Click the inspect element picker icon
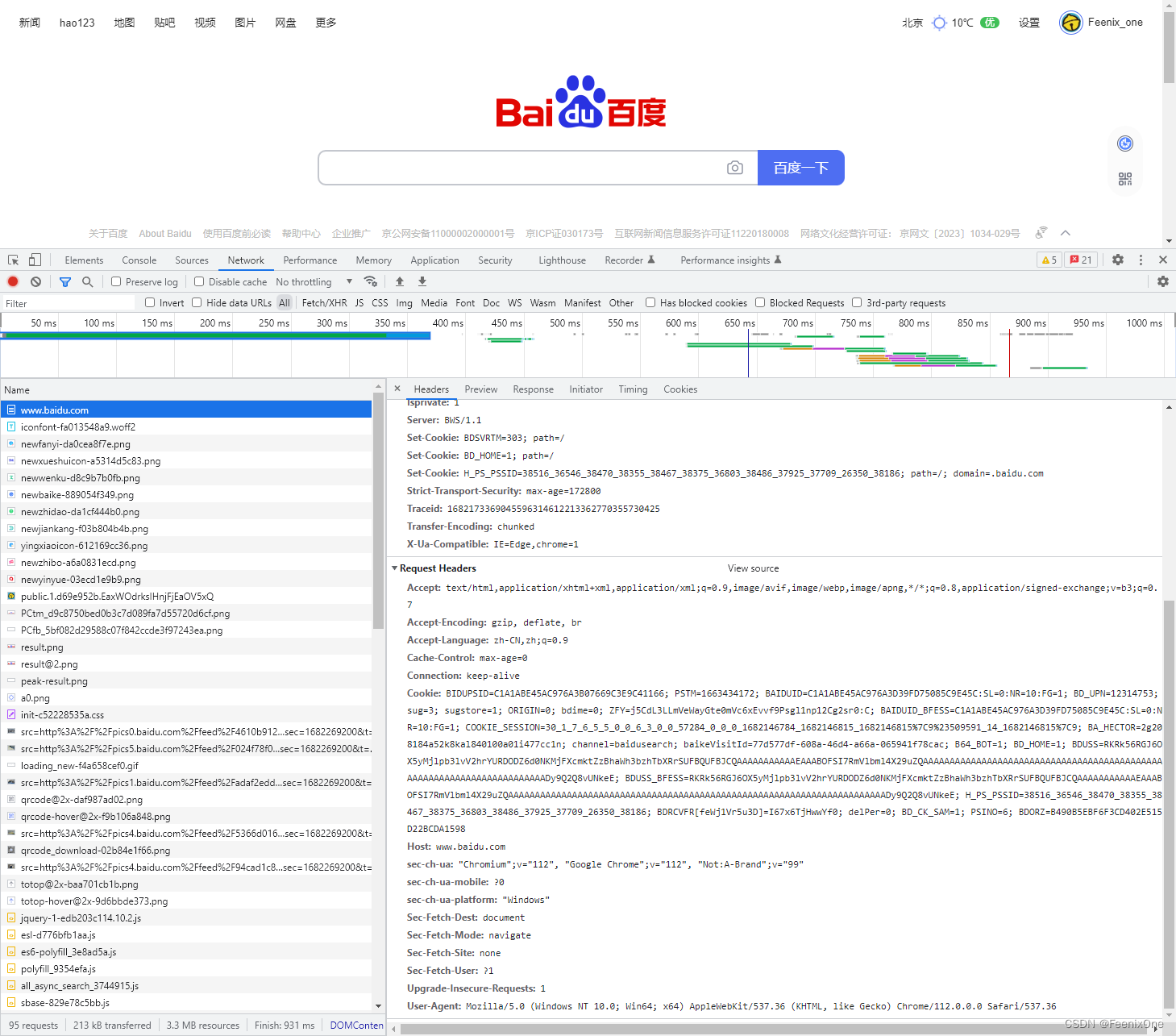This screenshot has width=1176, height=1036. (14, 260)
